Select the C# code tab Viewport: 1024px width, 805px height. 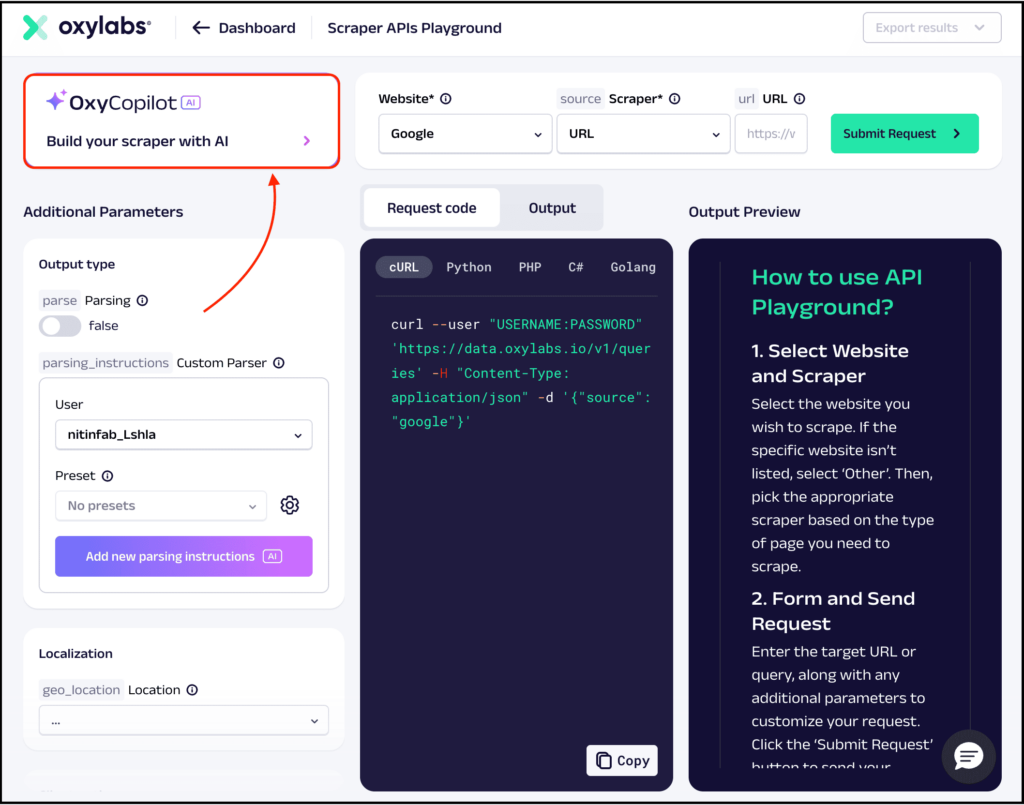(575, 267)
